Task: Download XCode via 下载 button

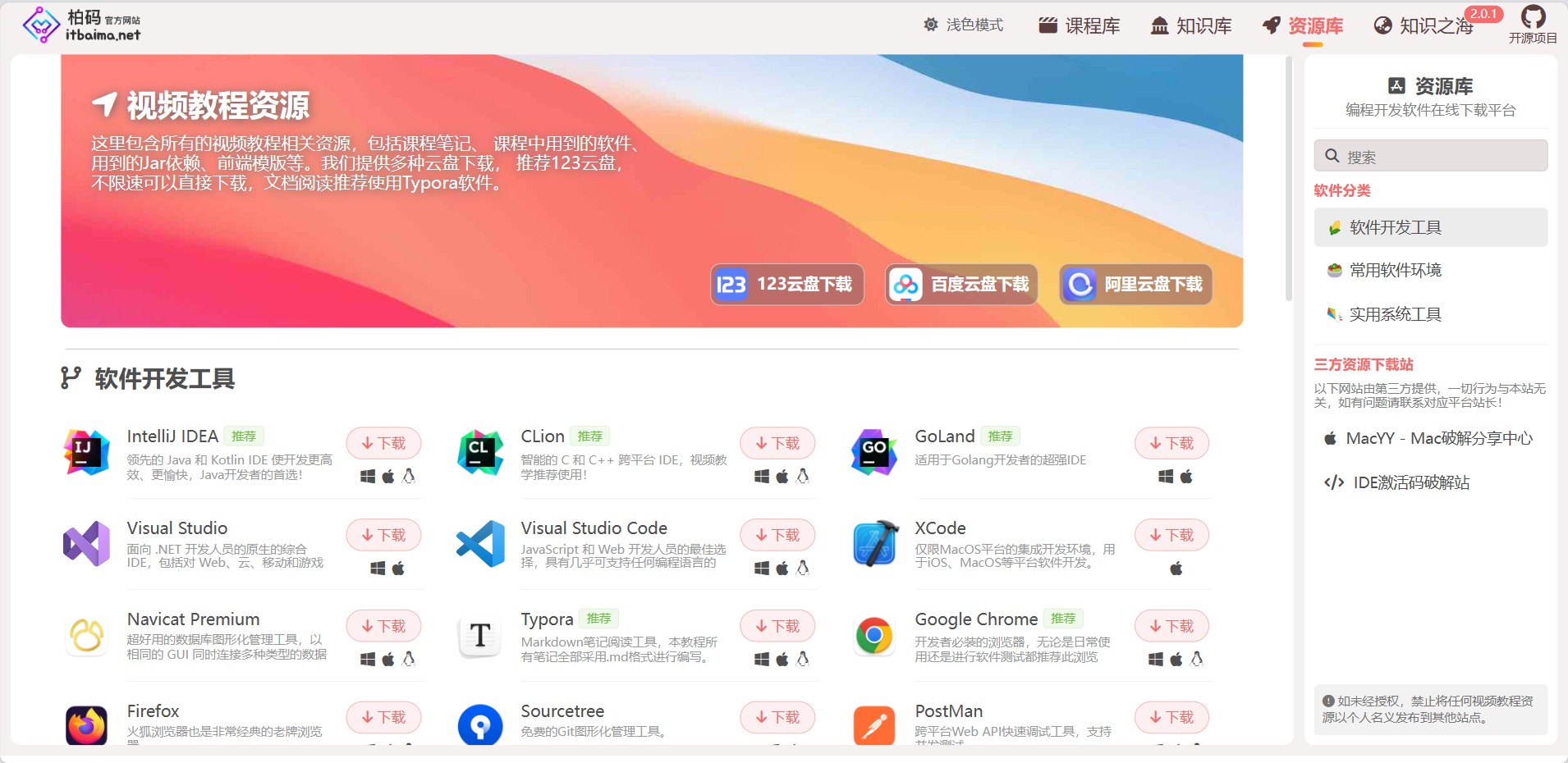Action: 1172,535
